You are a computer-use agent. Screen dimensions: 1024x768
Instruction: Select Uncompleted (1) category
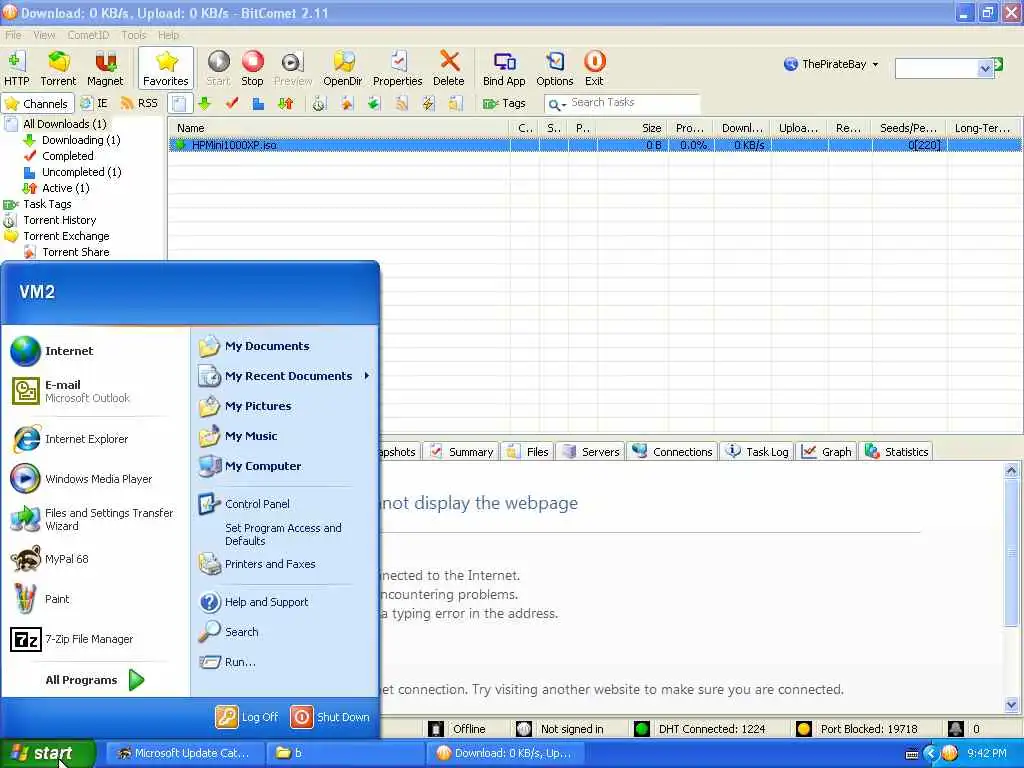point(81,172)
